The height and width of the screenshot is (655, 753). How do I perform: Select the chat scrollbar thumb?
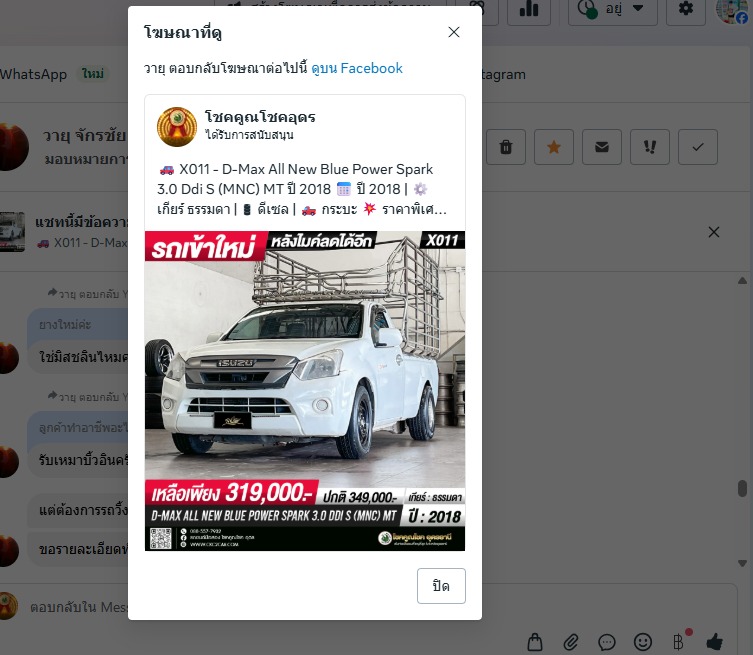pyautogui.click(x=742, y=488)
